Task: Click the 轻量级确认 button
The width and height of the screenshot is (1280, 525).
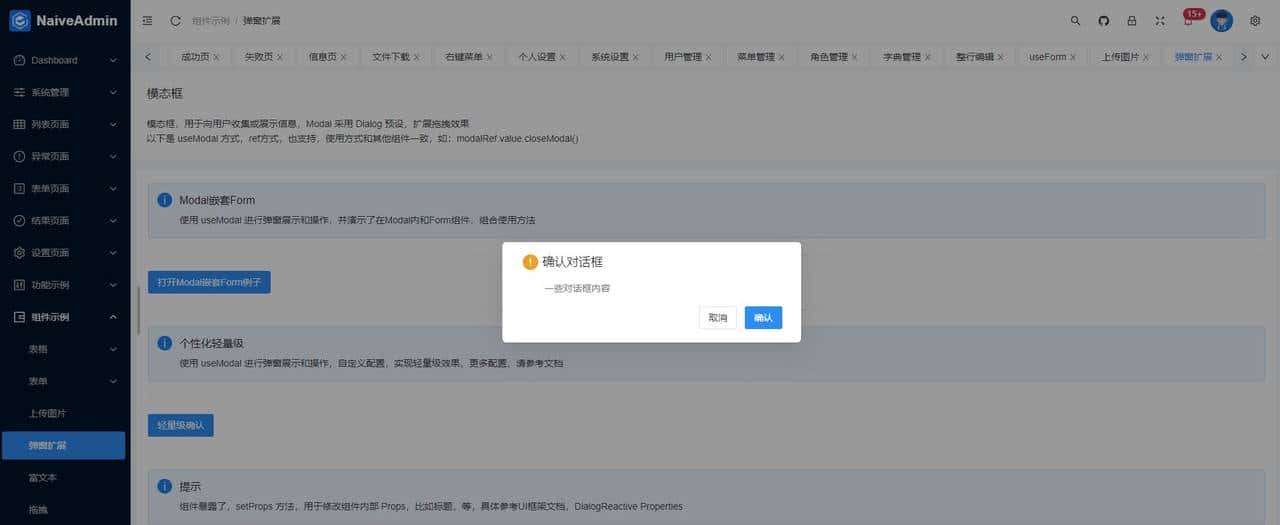Action: click(181, 425)
